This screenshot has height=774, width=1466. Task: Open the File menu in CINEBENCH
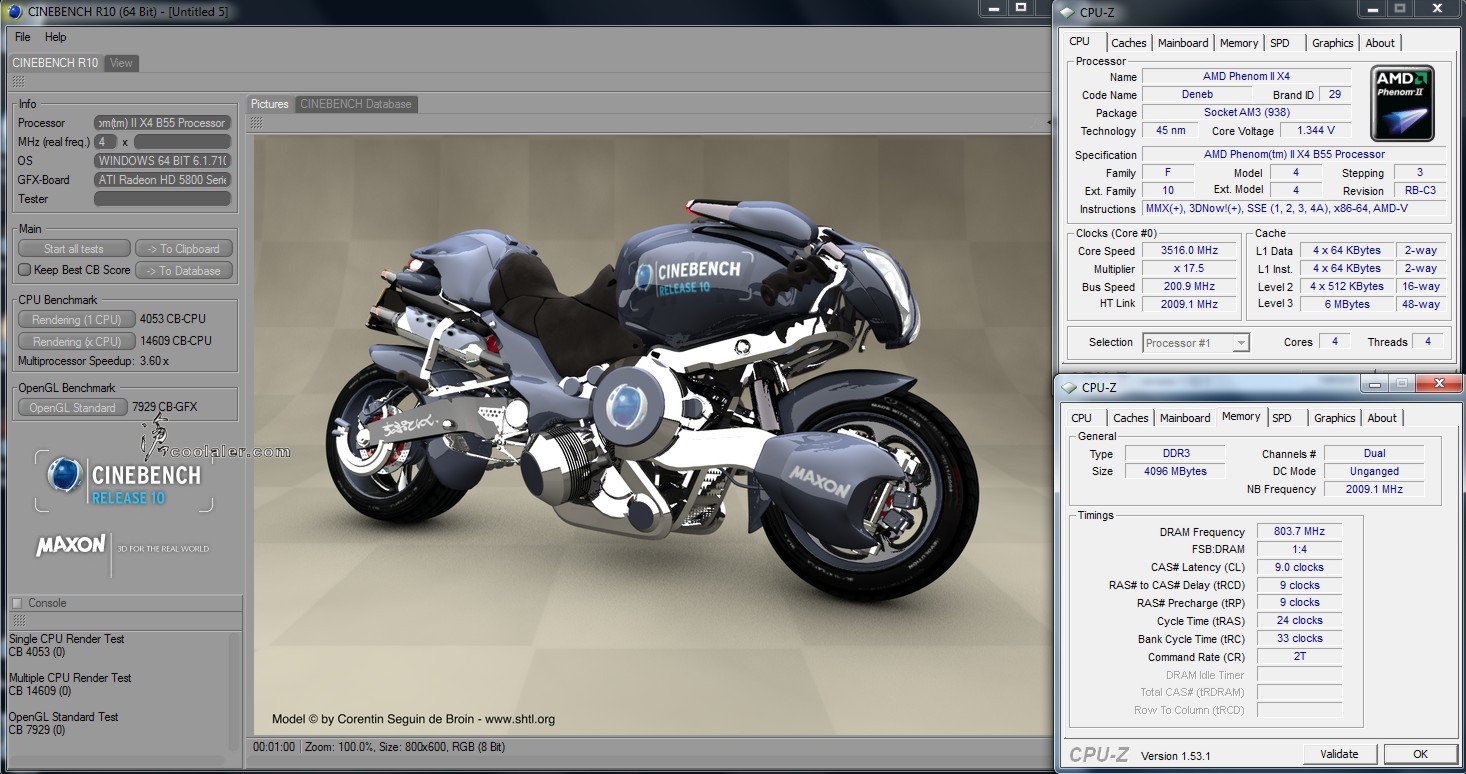click(x=22, y=37)
